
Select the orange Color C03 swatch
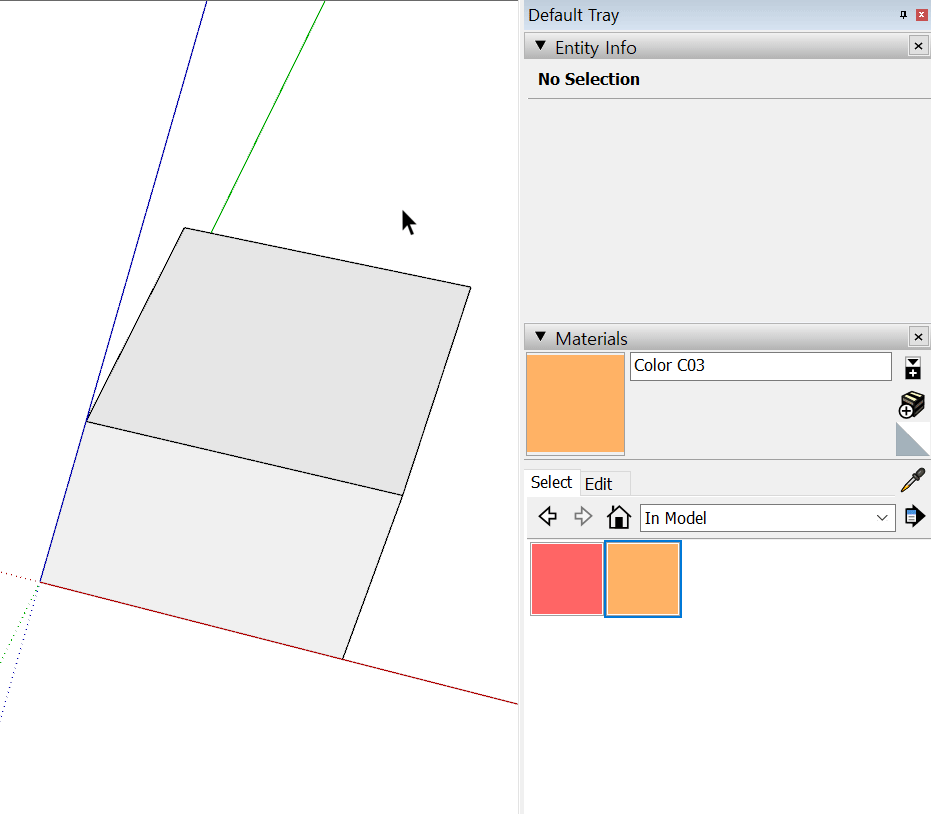coord(643,579)
